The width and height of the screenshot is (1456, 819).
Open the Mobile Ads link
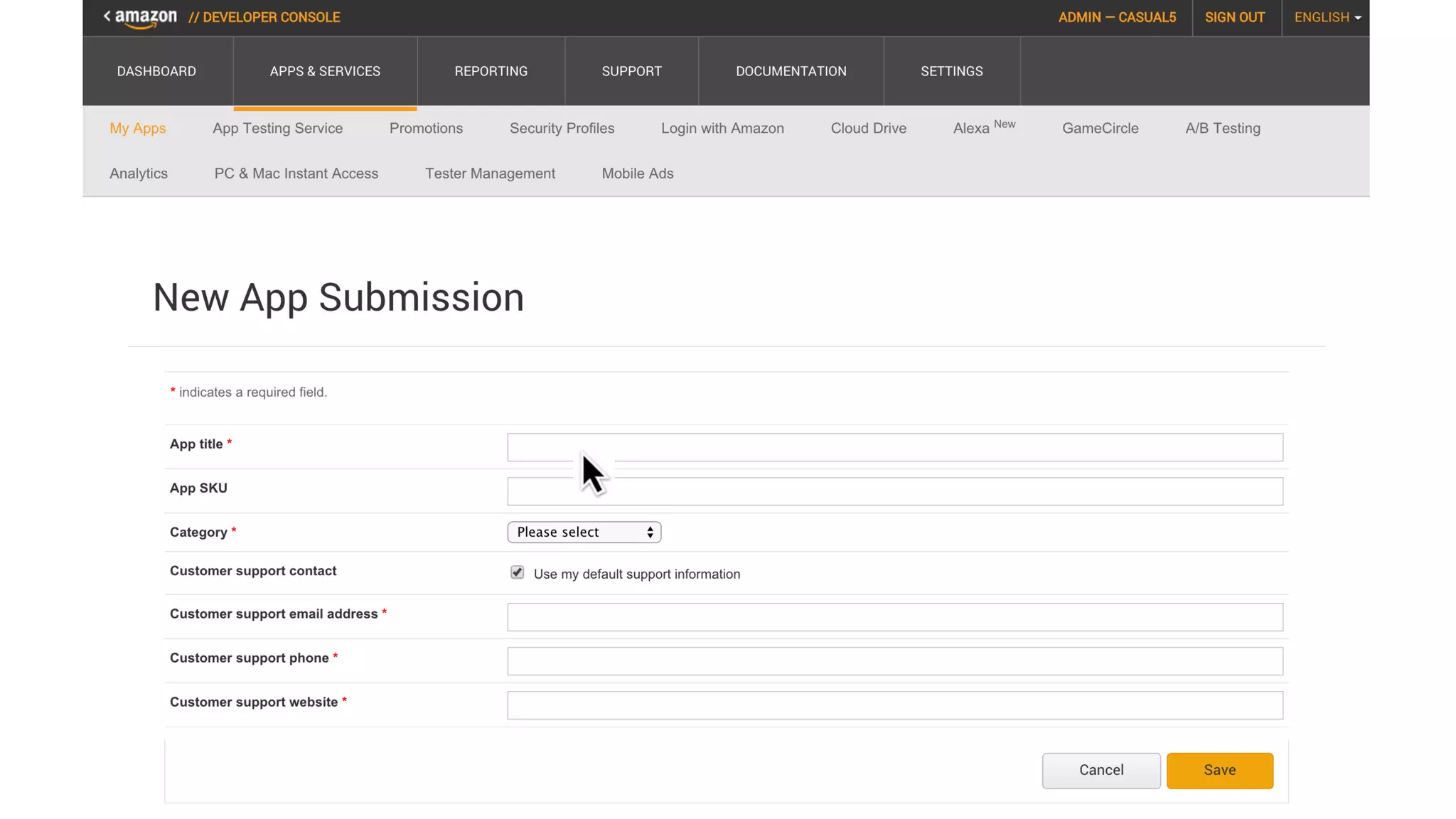[x=637, y=173]
